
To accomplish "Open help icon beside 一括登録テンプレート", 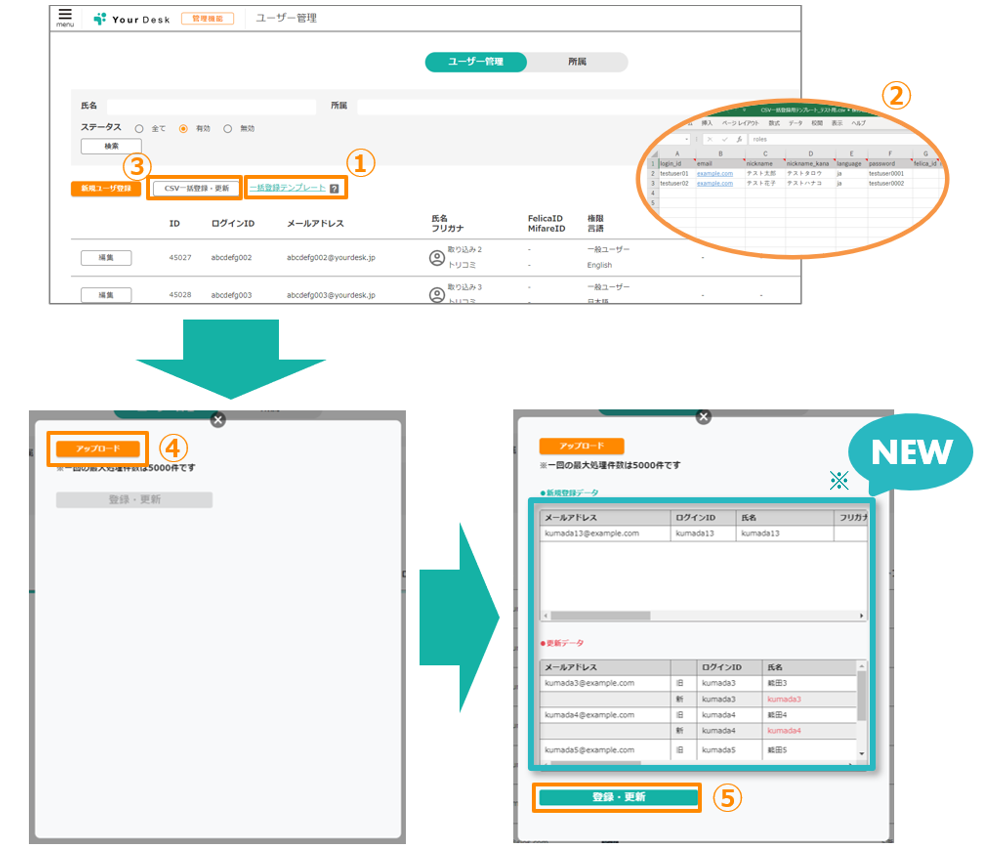I will click(x=334, y=188).
